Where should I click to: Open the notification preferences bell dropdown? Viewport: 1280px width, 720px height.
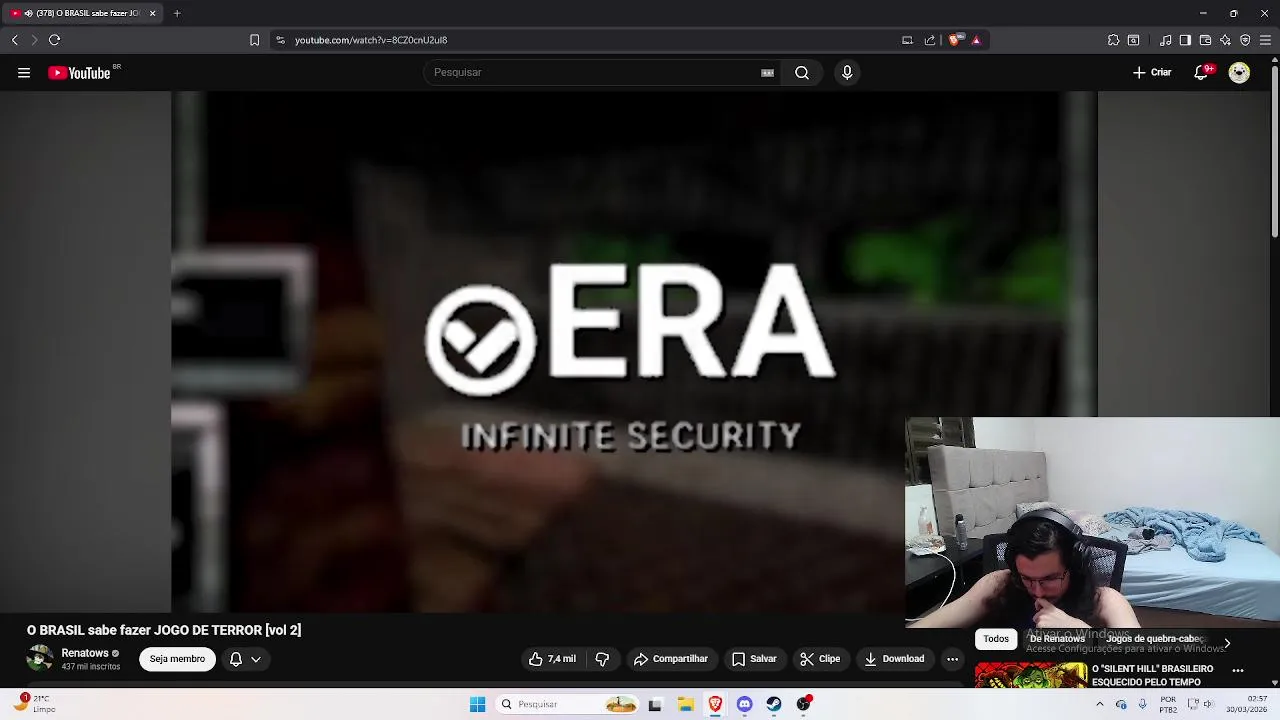245,659
